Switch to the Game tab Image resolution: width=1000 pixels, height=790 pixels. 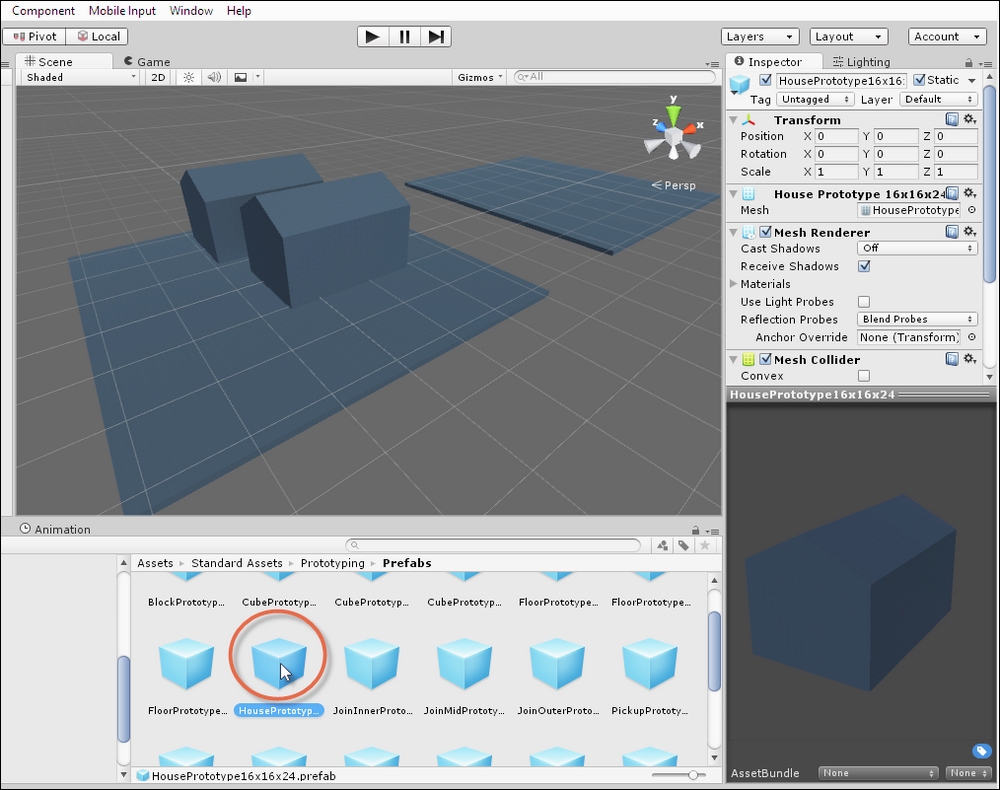[146, 62]
